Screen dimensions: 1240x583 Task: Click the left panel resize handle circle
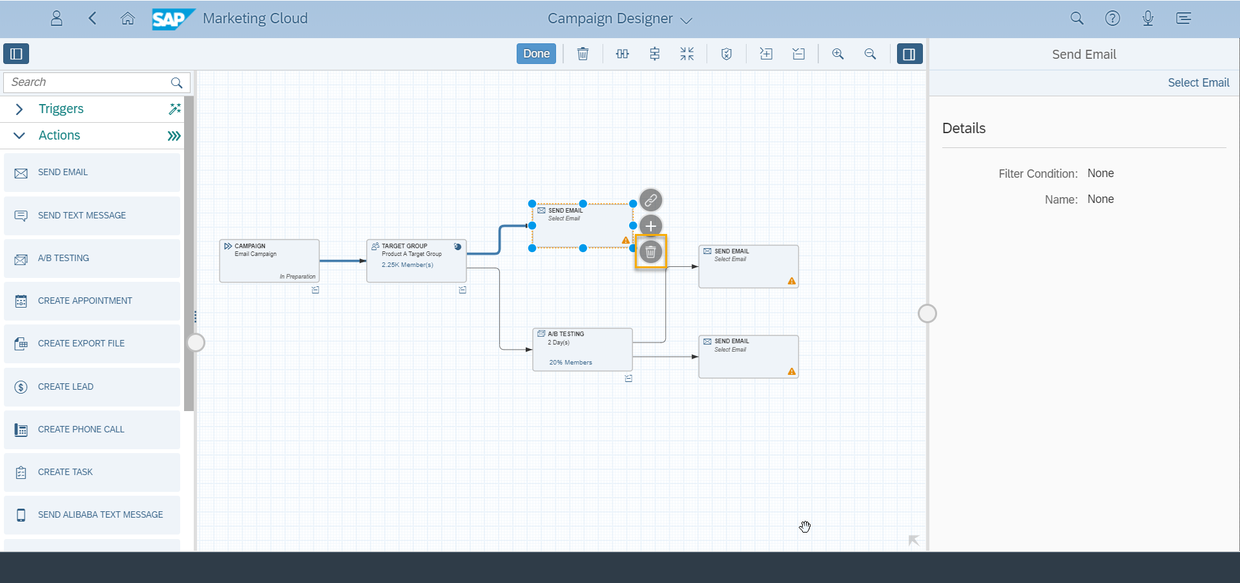196,343
